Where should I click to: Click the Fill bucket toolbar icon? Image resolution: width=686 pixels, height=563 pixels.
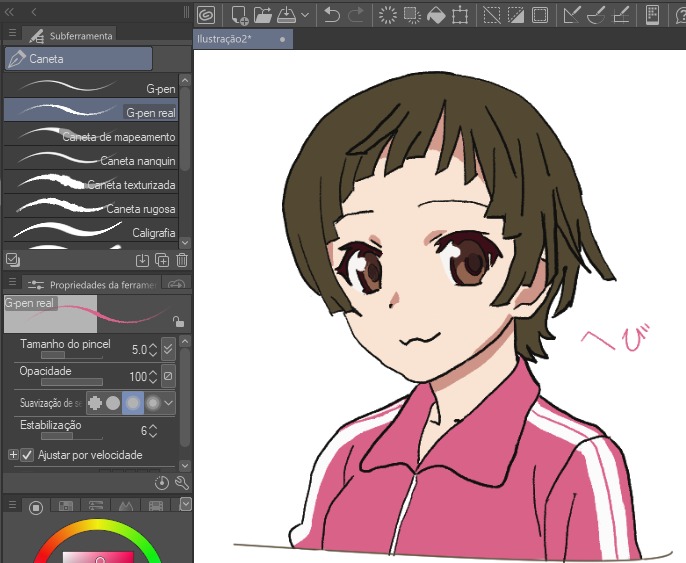click(x=436, y=15)
